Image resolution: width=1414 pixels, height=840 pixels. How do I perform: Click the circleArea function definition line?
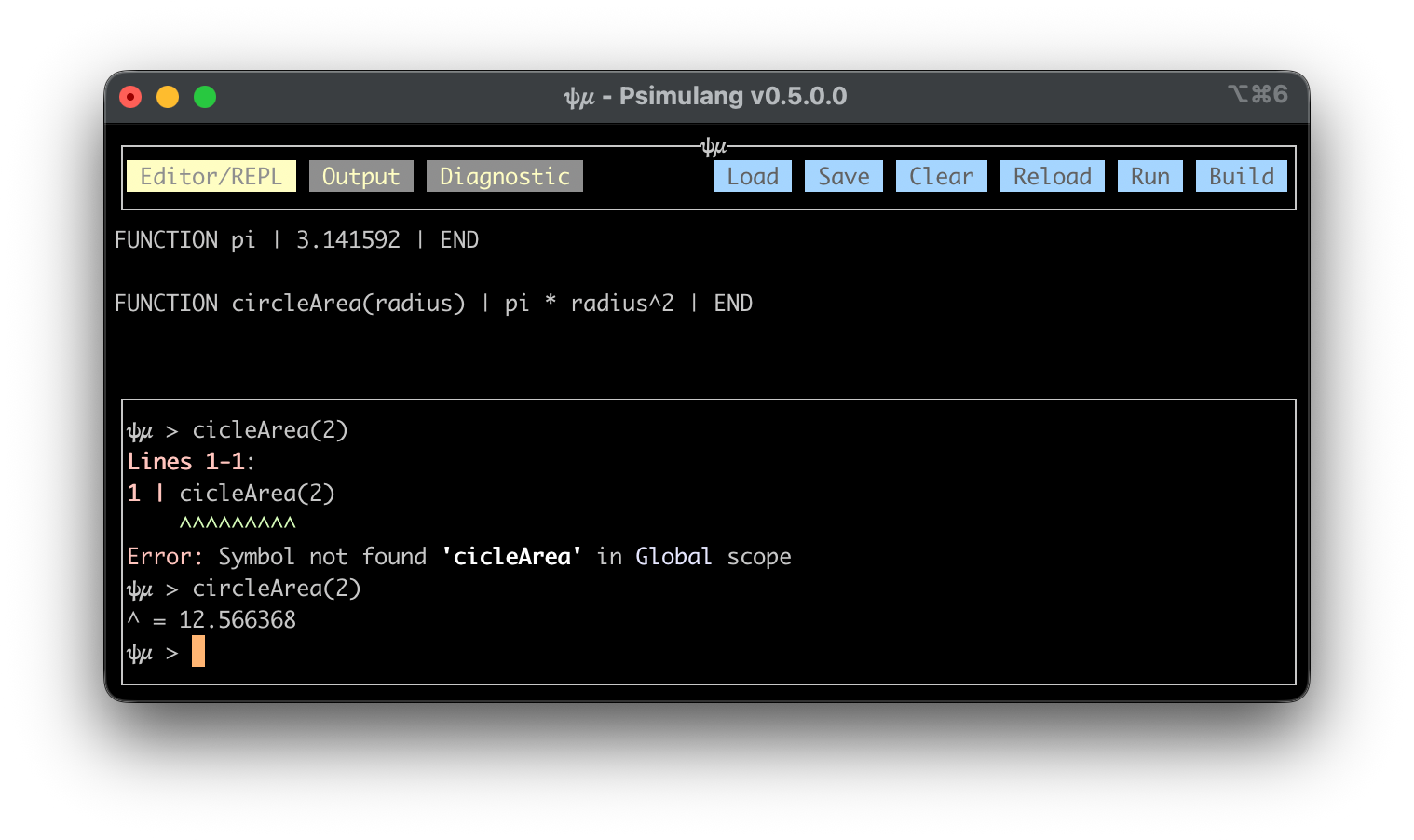[433, 304]
